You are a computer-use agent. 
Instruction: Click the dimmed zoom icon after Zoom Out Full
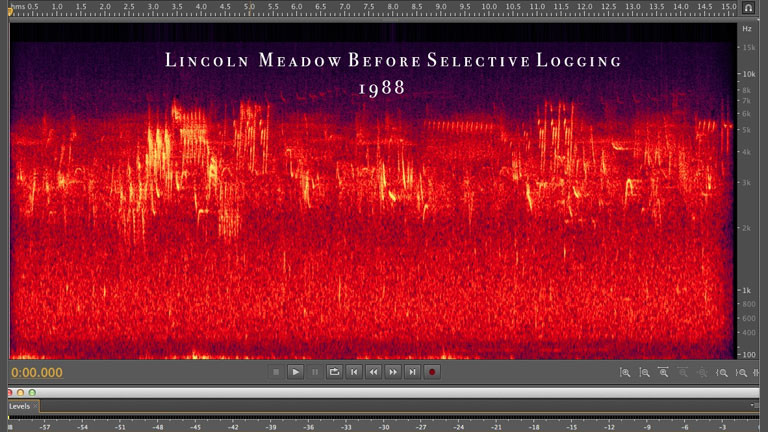coord(683,373)
